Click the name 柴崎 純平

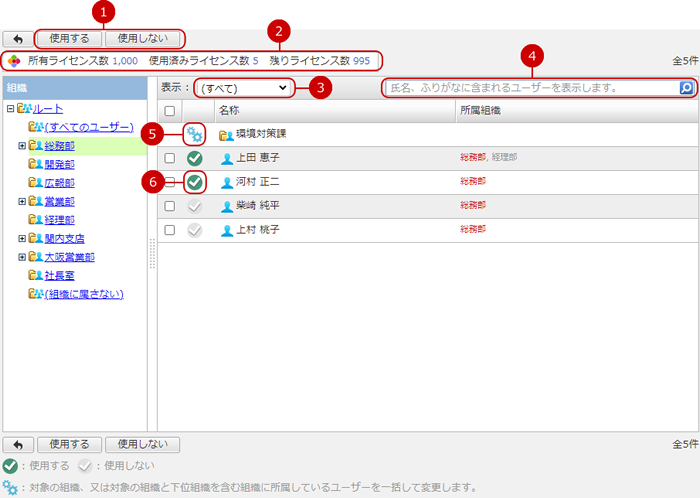click(258, 206)
